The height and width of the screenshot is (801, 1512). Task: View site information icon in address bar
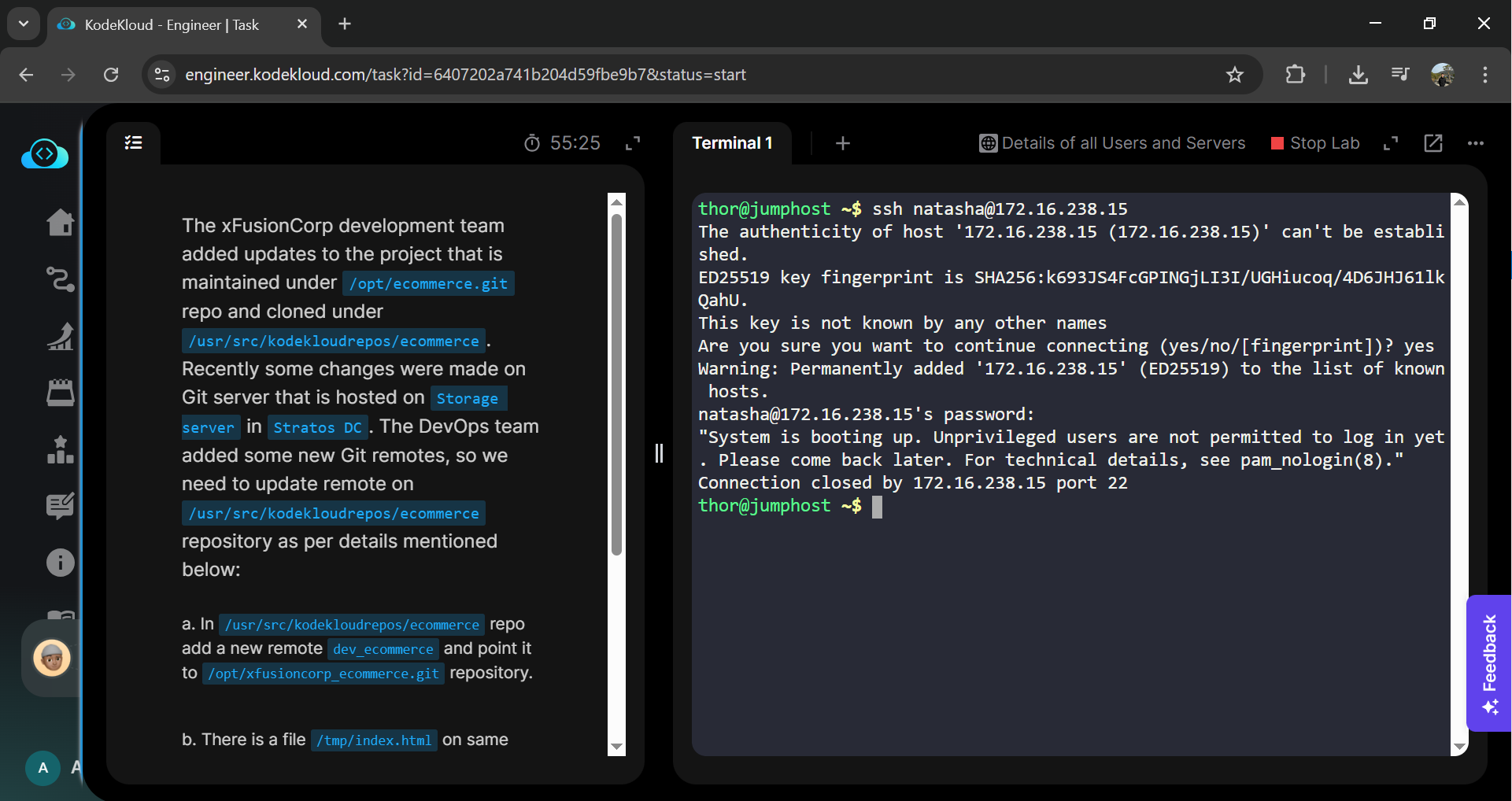pyautogui.click(x=162, y=75)
